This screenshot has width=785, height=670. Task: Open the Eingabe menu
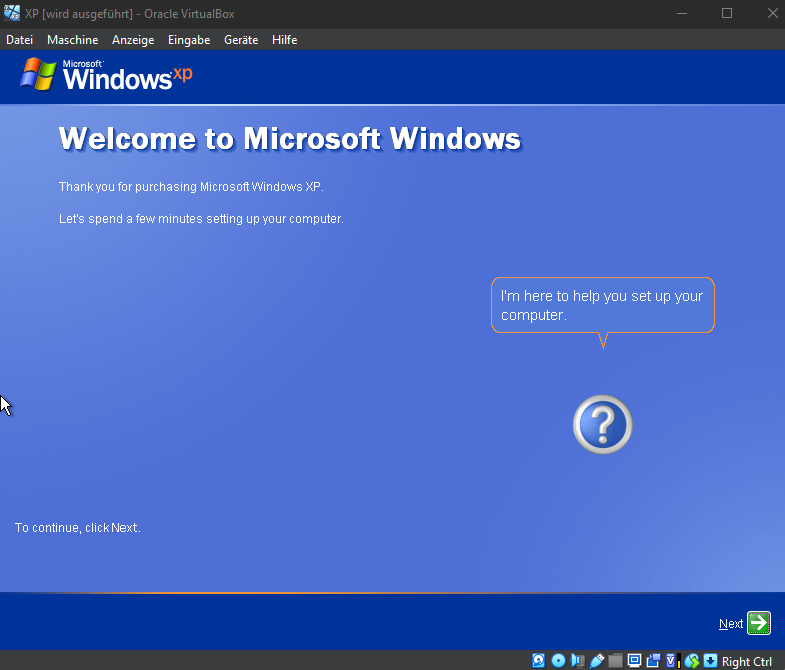[x=189, y=40]
